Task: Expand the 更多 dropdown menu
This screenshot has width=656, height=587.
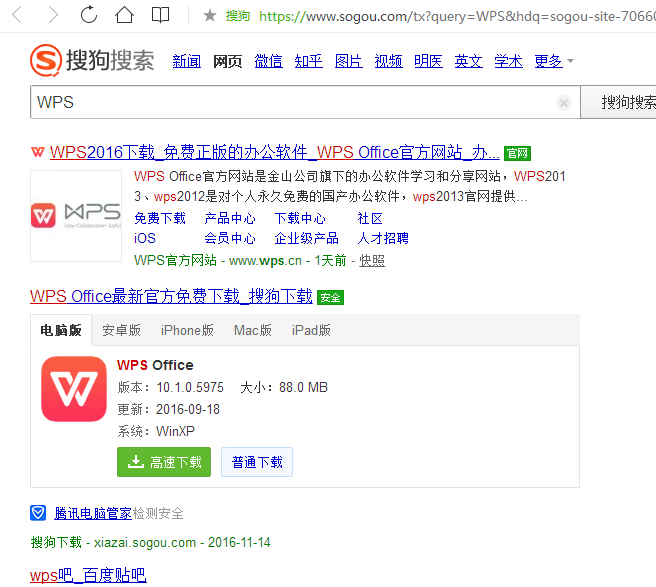Action: click(x=554, y=61)
